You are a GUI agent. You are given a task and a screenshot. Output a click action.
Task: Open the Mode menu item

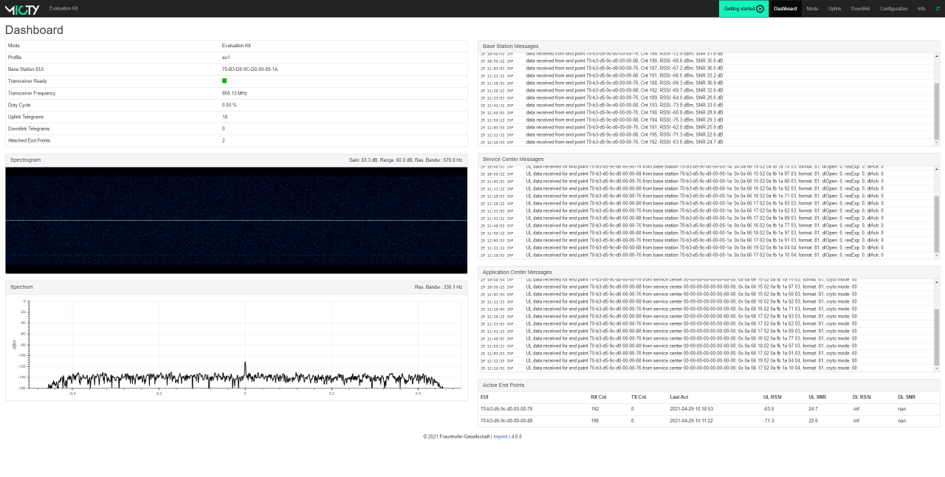point(812,9)
